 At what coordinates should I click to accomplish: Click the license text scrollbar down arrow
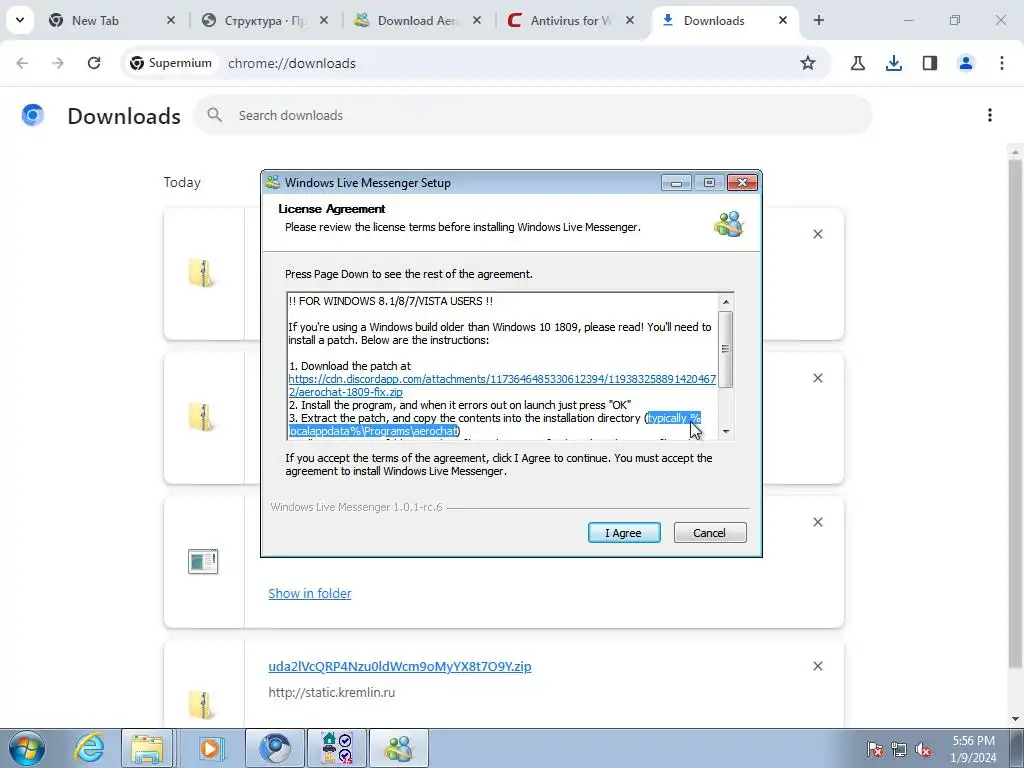[726, 432]
